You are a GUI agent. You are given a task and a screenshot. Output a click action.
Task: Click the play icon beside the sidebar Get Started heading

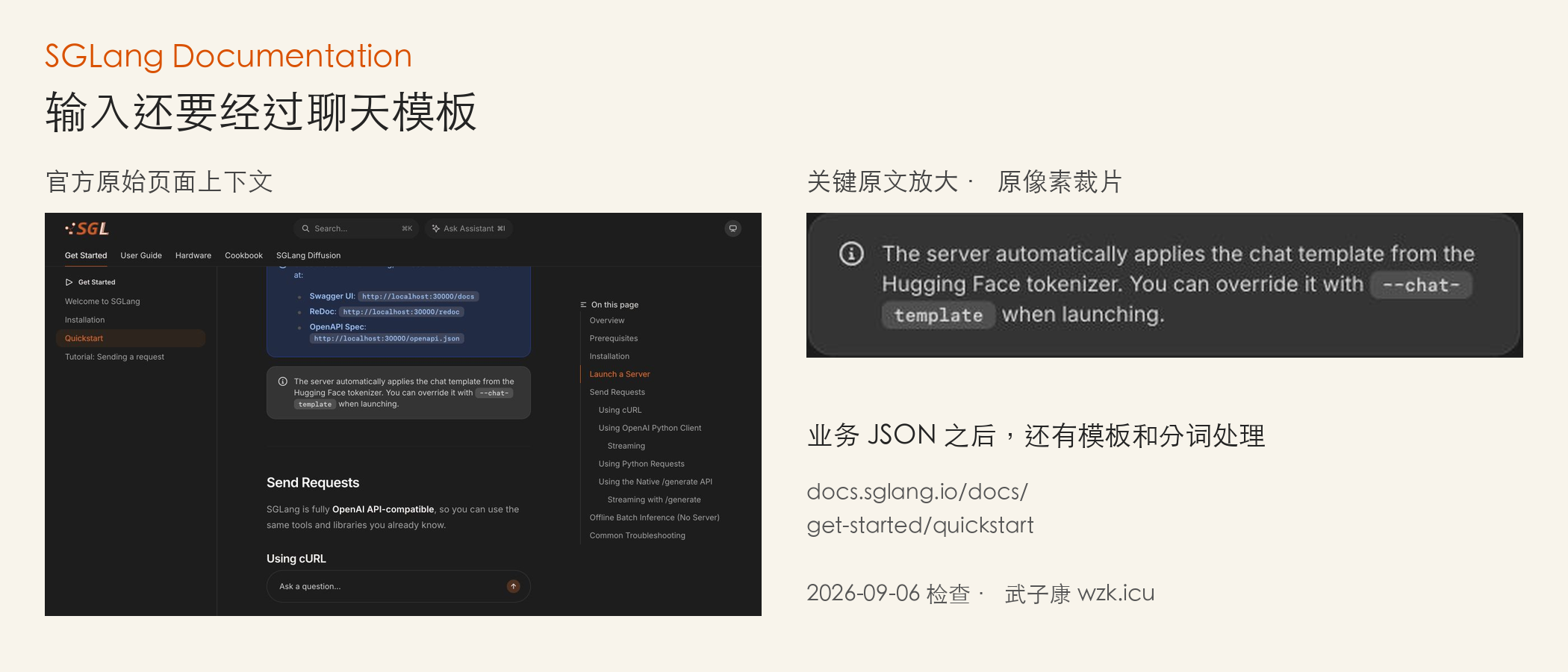(x=69, y=282)
